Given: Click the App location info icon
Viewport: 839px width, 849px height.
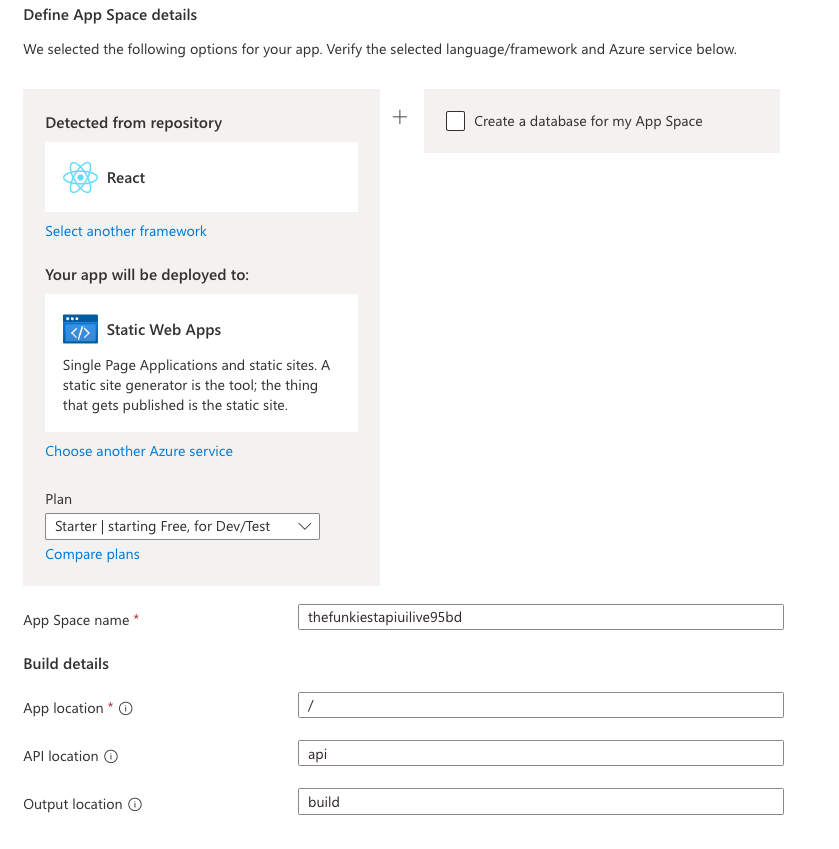Looking at the screenshot, I should tap(126, 709).
